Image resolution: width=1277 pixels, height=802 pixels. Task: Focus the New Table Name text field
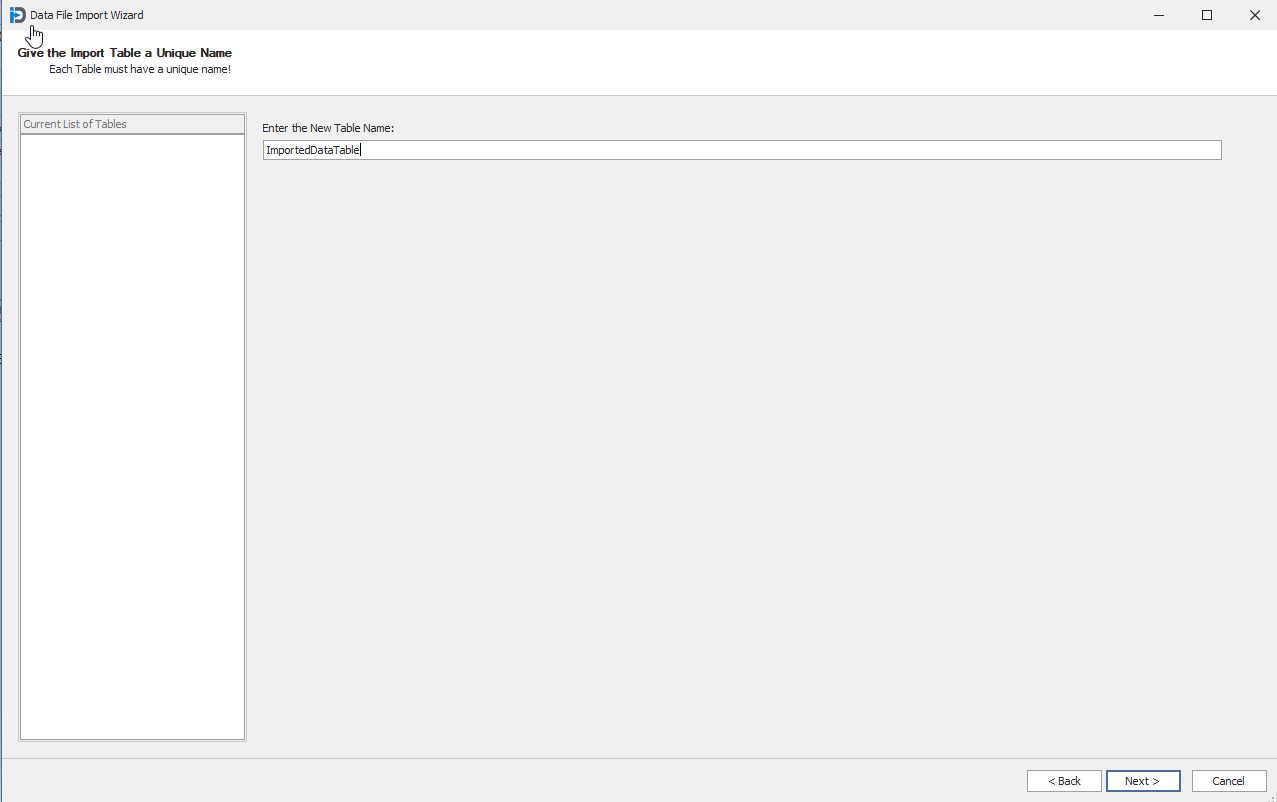point(740,150)
